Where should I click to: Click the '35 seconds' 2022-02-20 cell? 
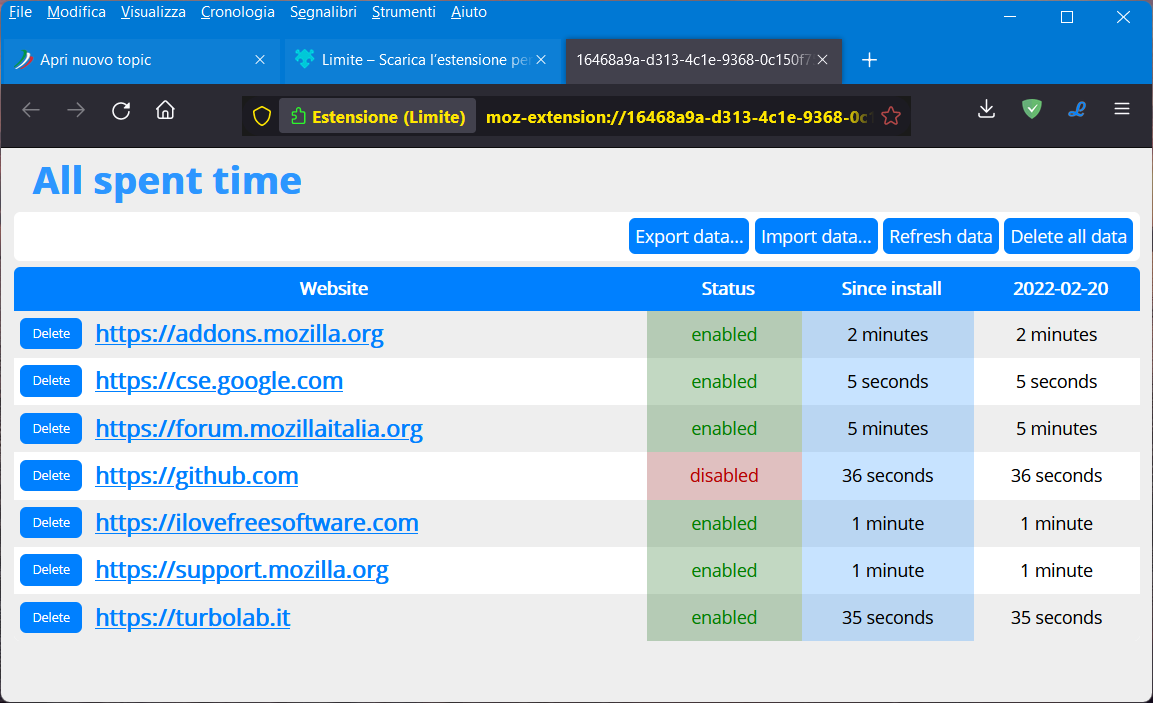1056,618
